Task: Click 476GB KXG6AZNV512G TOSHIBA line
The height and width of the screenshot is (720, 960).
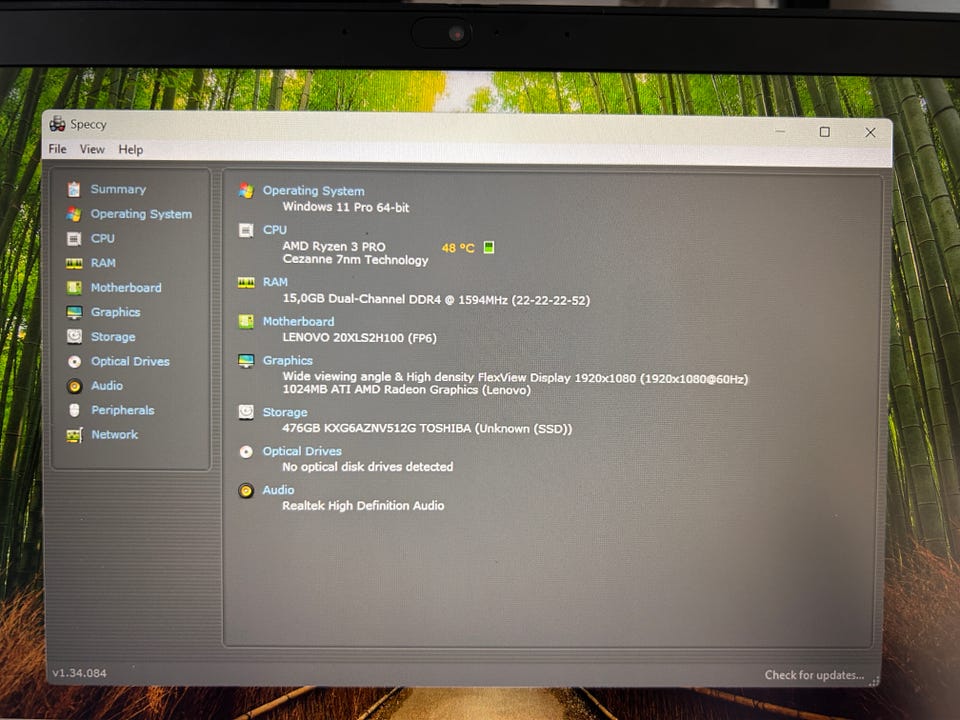Action: point(427,429)
